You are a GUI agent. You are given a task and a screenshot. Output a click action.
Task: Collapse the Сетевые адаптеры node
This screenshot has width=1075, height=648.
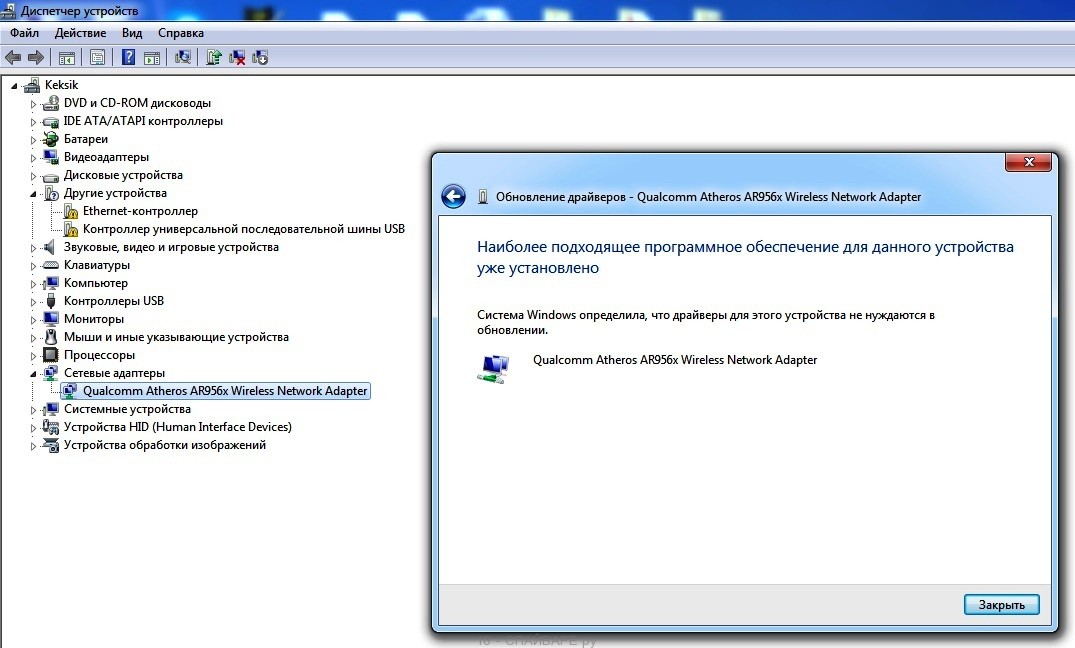[33, 374]
